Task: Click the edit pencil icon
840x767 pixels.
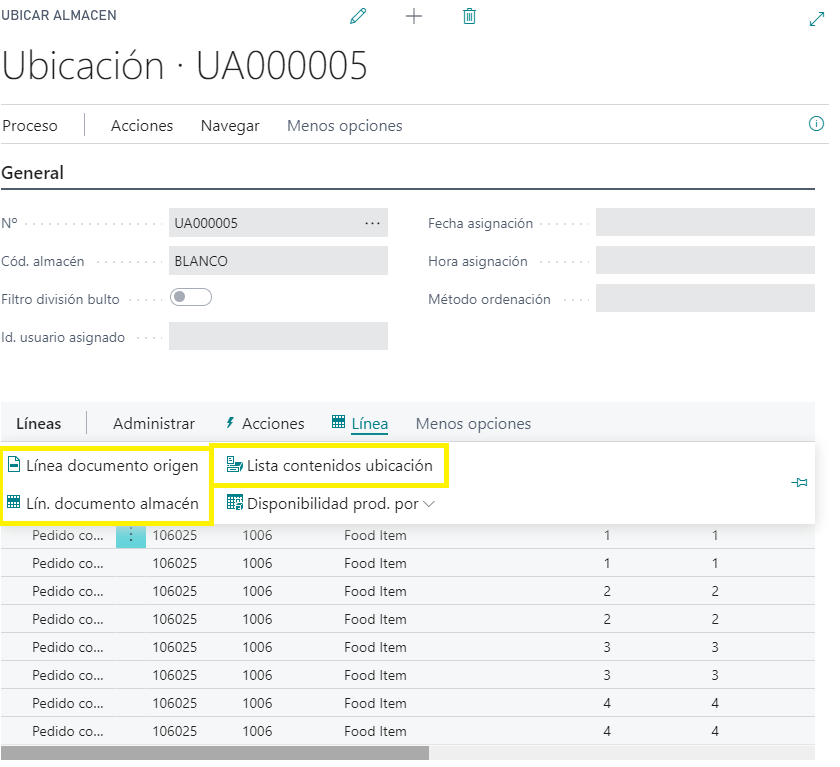Action: [358, 16]
